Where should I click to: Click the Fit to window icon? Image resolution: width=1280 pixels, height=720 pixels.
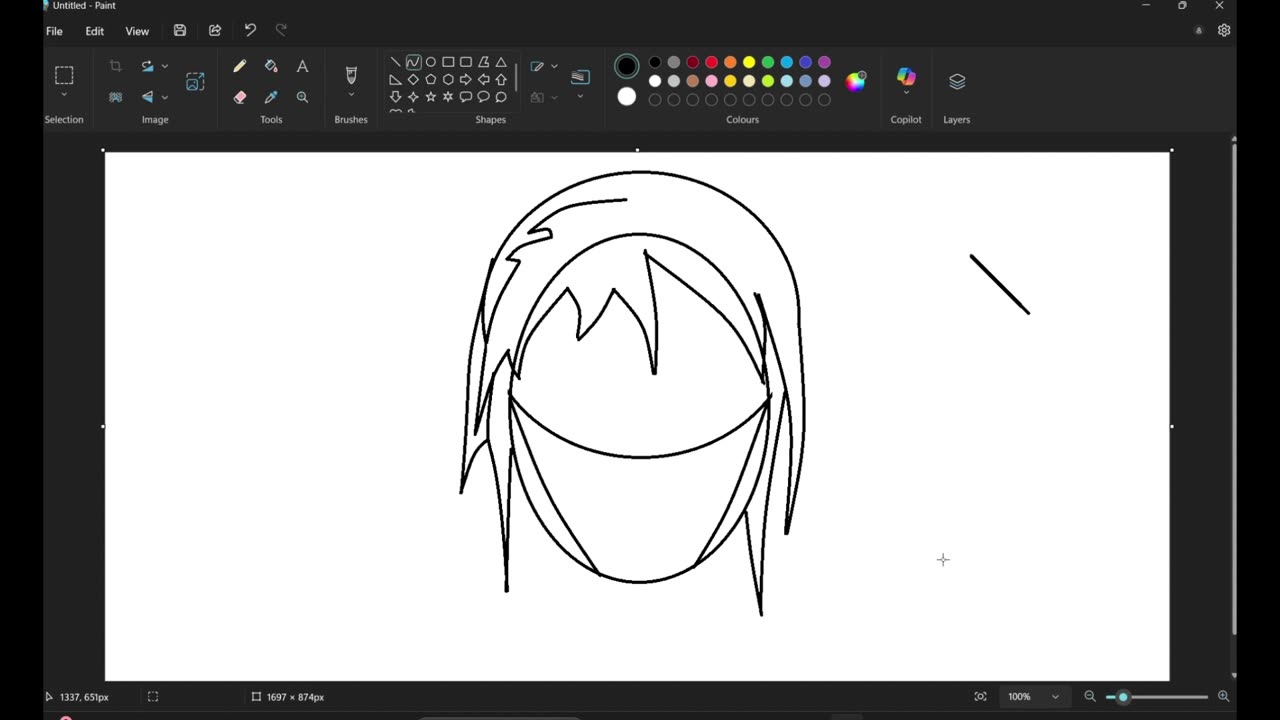(980, 697)
